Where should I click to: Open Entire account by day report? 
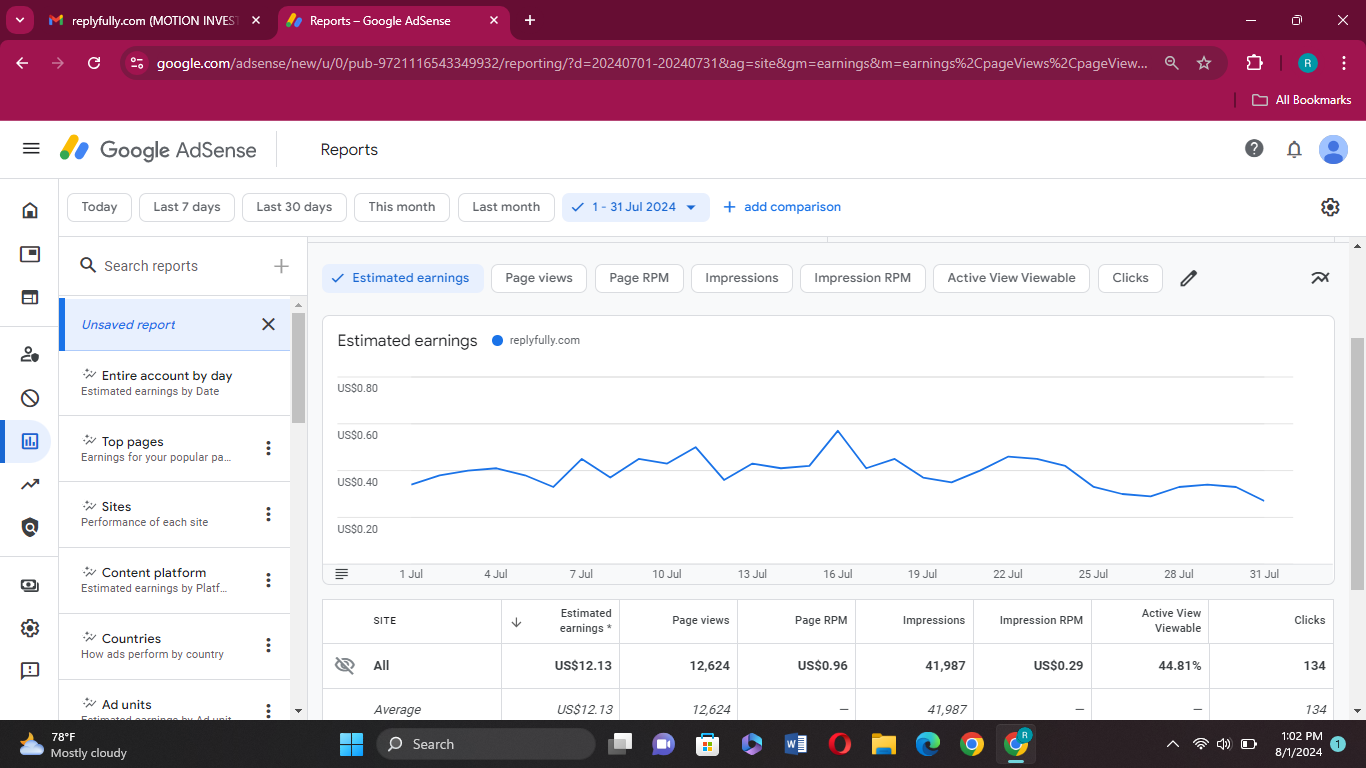click(x=175, y=383)
